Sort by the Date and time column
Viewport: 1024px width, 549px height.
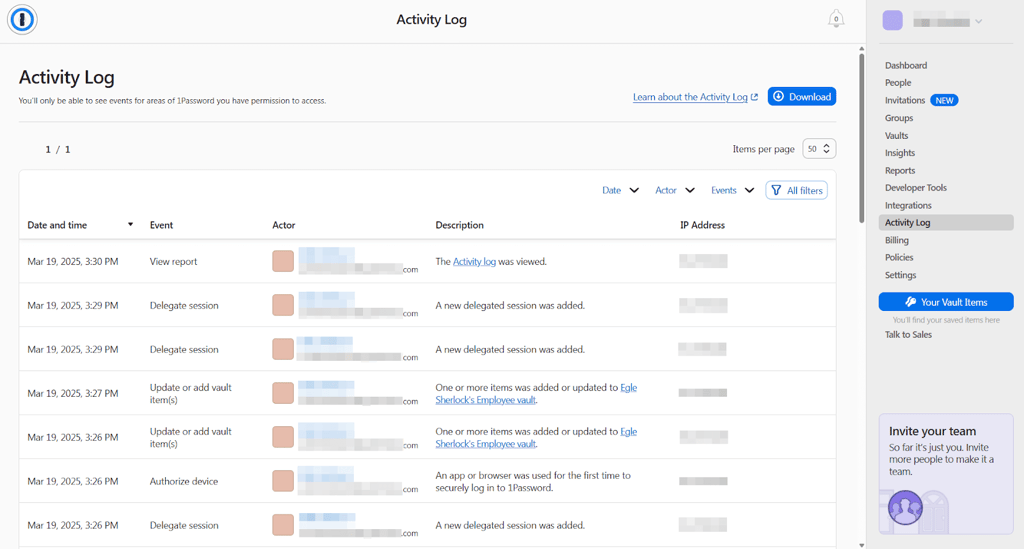pos(80,225)
